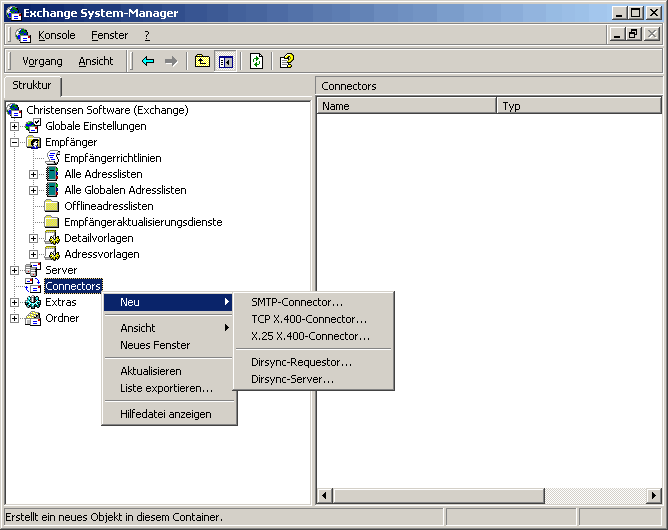This screenshot has height=530, width=668.
Task: Click the console icon in menu bar
Action: tap(23, 35)
